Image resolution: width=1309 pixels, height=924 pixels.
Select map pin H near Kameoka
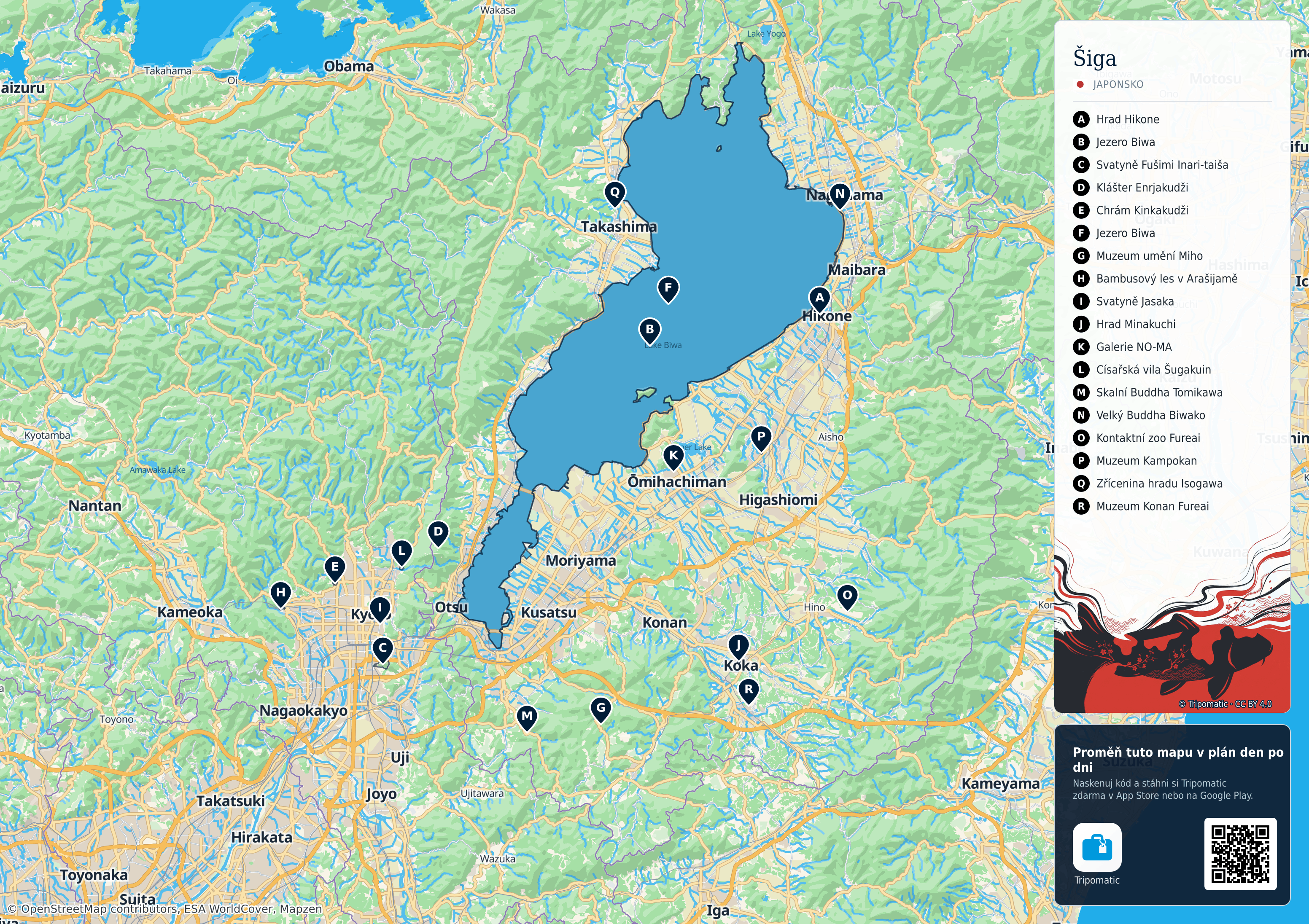280,594
